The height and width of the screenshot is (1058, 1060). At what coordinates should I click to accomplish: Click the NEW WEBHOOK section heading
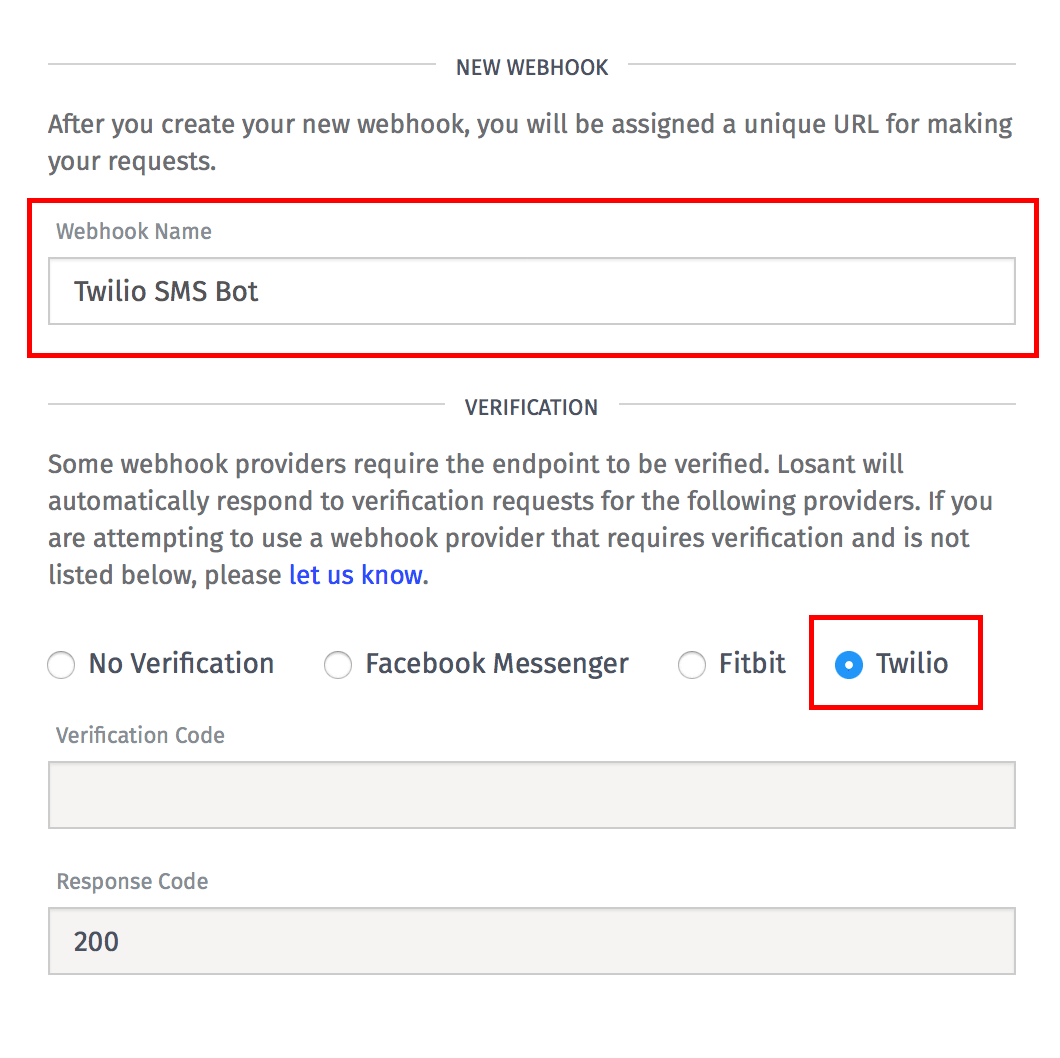[532, 68]
